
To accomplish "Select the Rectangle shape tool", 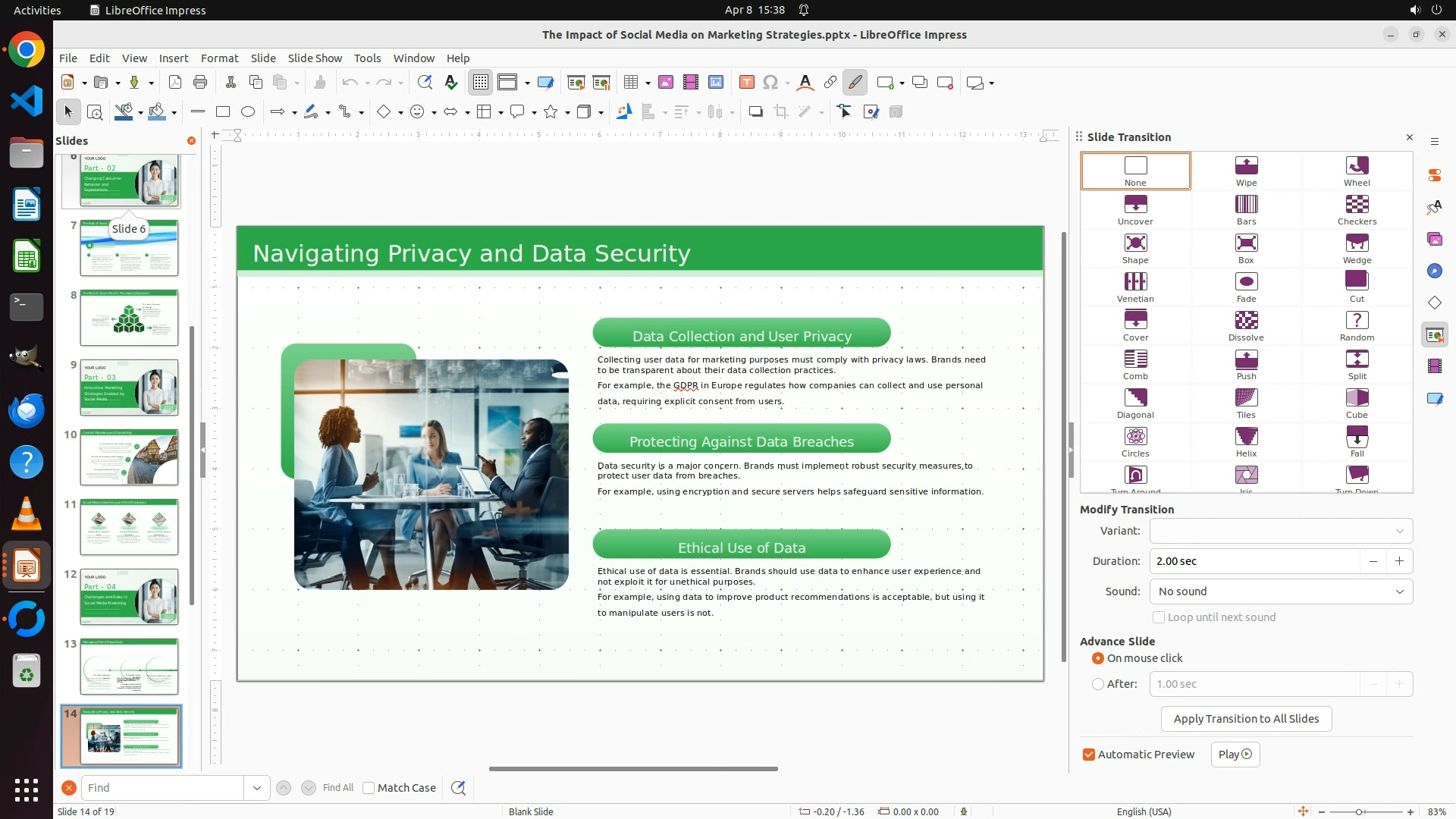I will pyautogui.click(x=222, y=112).
